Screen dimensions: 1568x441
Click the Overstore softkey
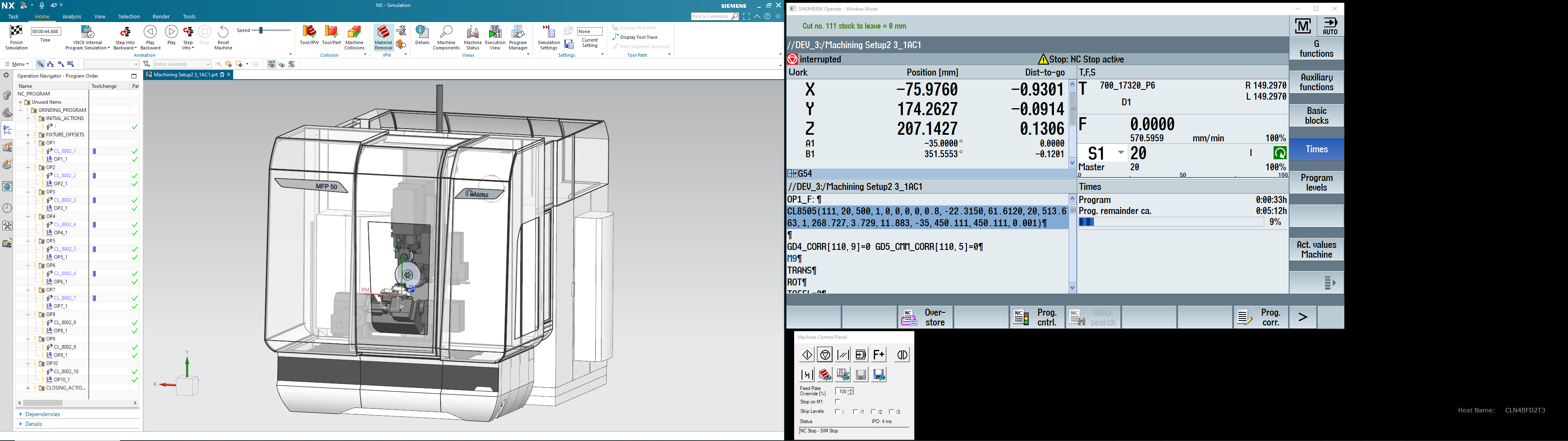tap(925, 317)
